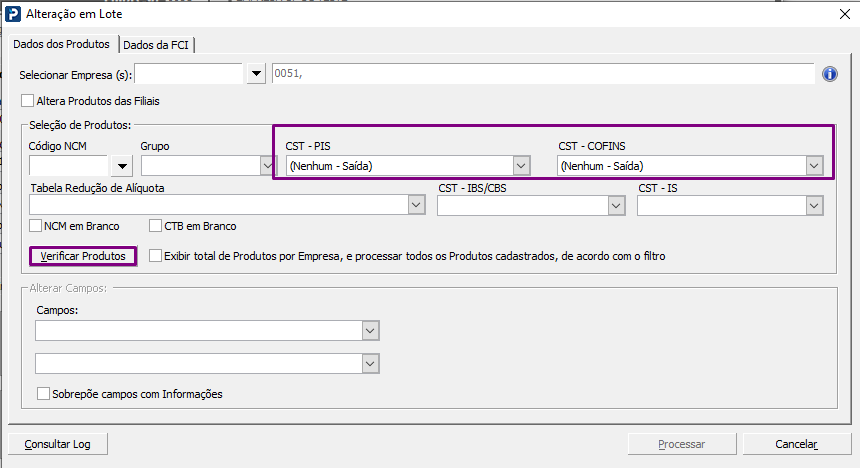Expand the CST - IBS/CBS dropdown

616,205
